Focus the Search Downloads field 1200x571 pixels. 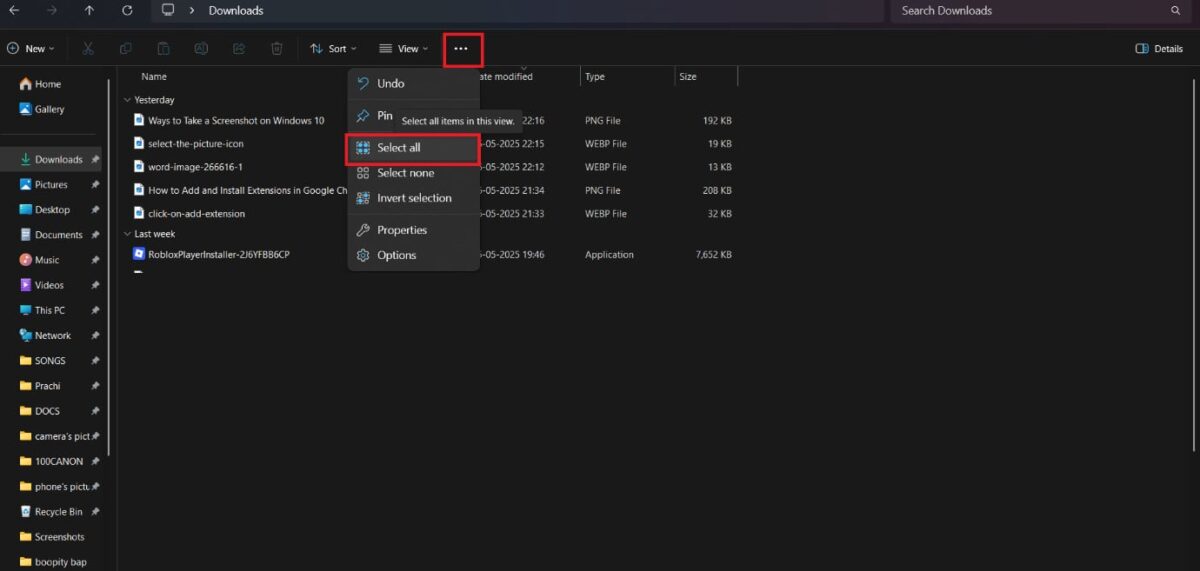1039,11
